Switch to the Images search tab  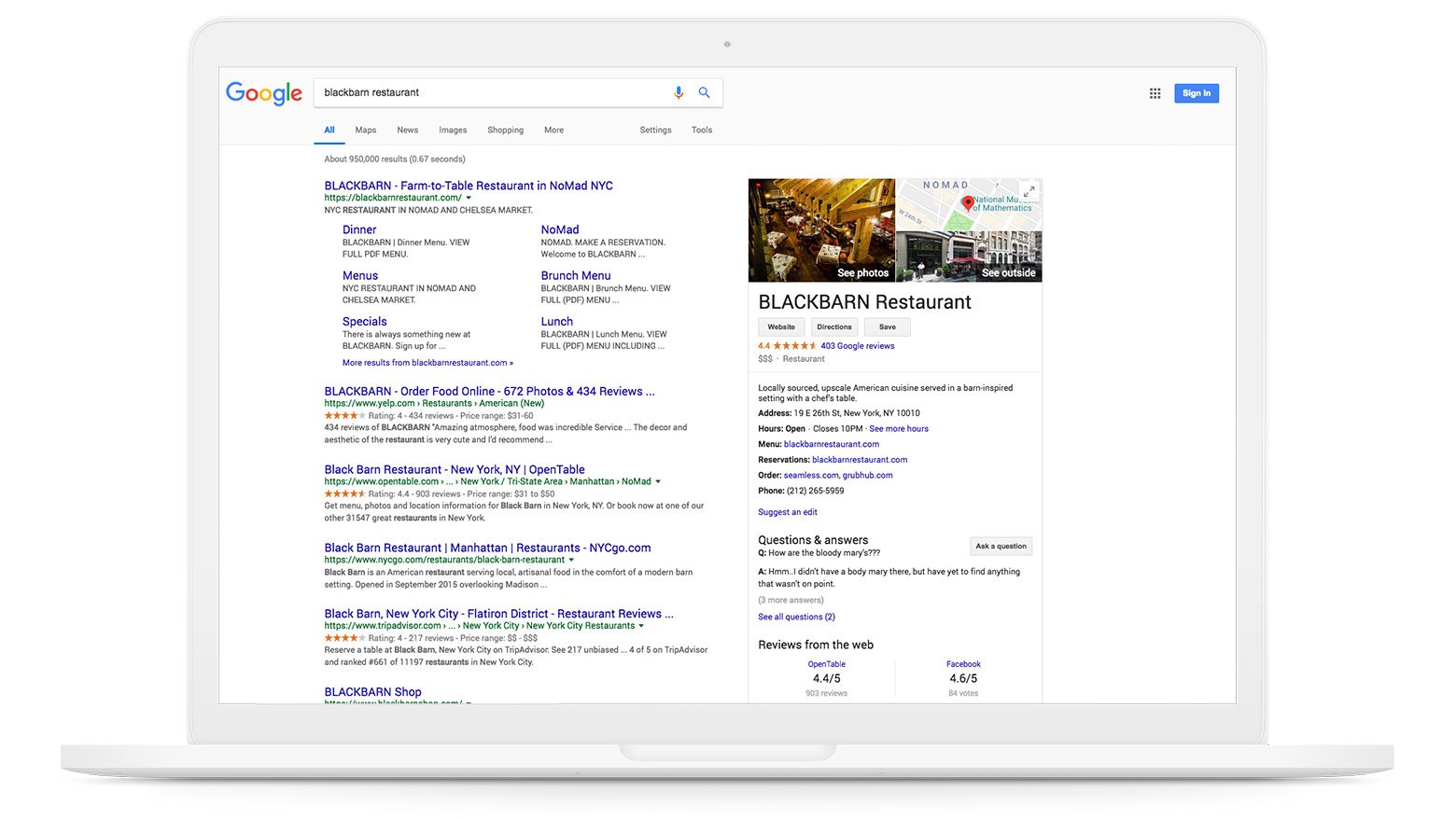point(453,131)
